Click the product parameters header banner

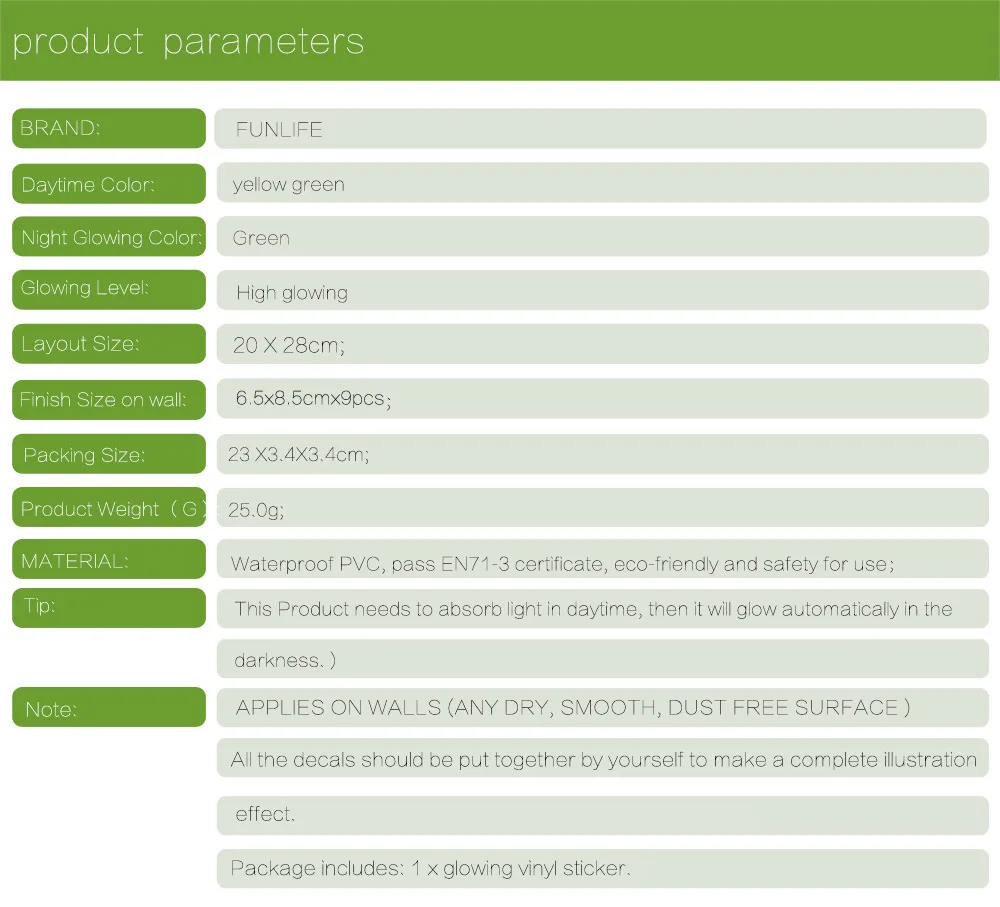click(x=500, y=40)
